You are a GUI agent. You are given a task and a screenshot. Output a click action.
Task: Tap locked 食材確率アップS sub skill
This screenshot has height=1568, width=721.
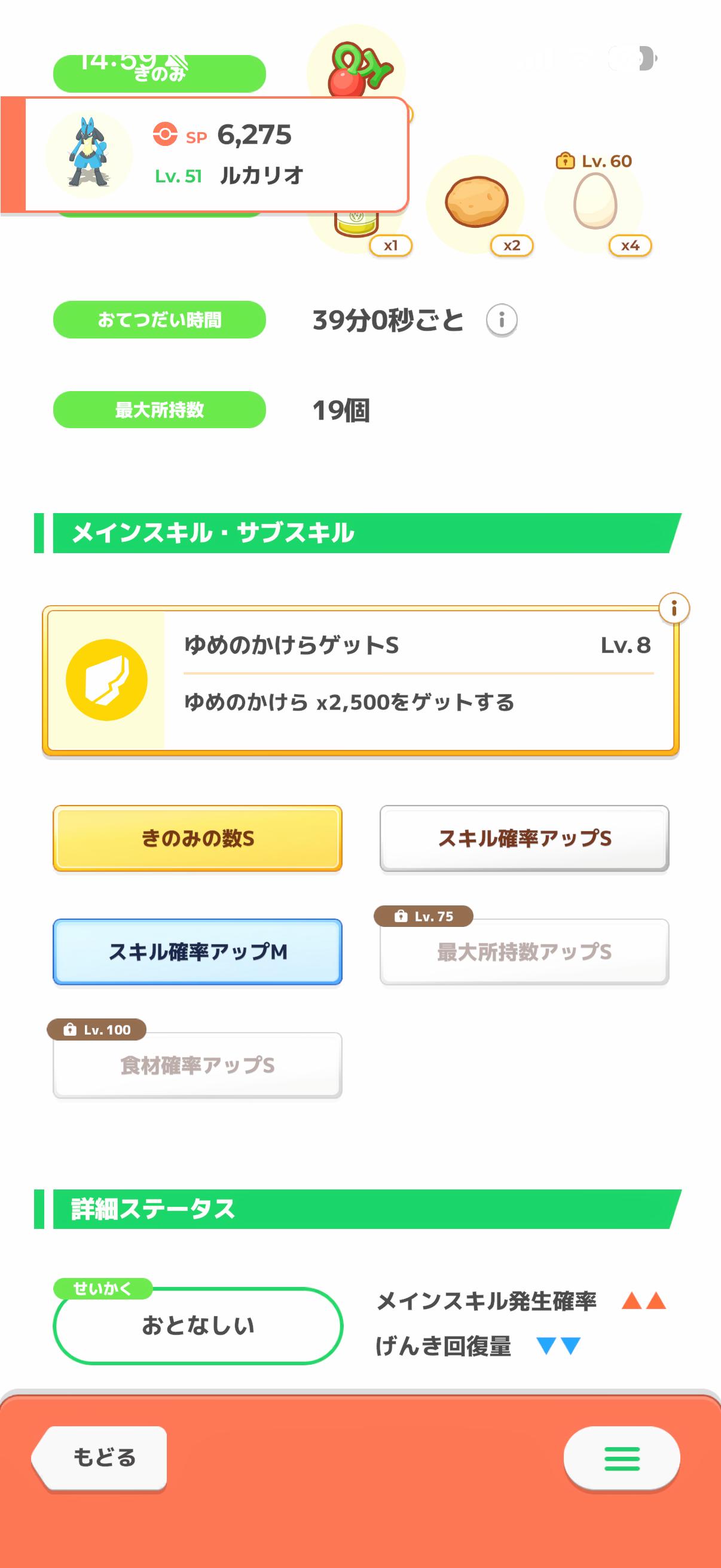point(198,1066)
